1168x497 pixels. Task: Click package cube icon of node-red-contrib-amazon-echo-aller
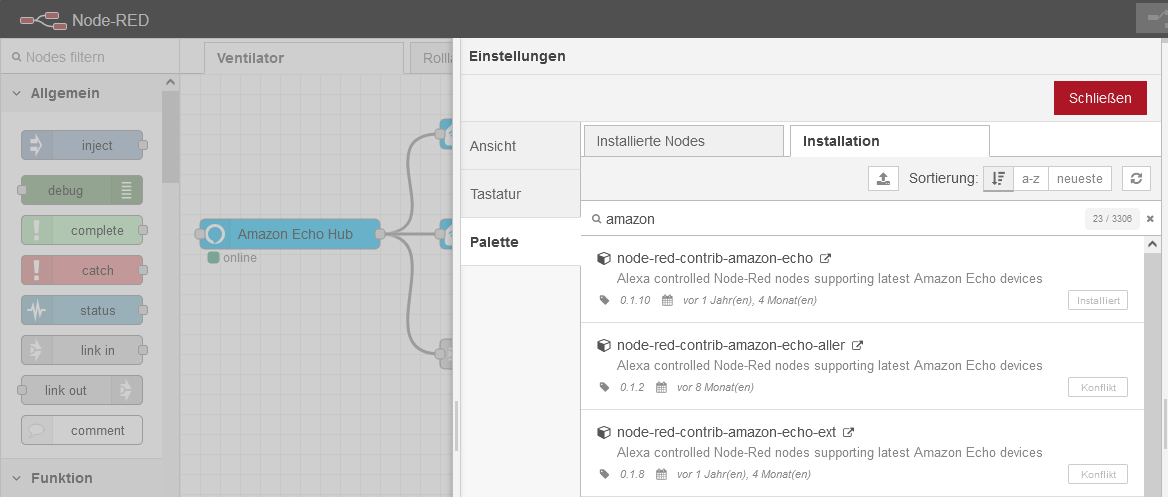point(604,346)
